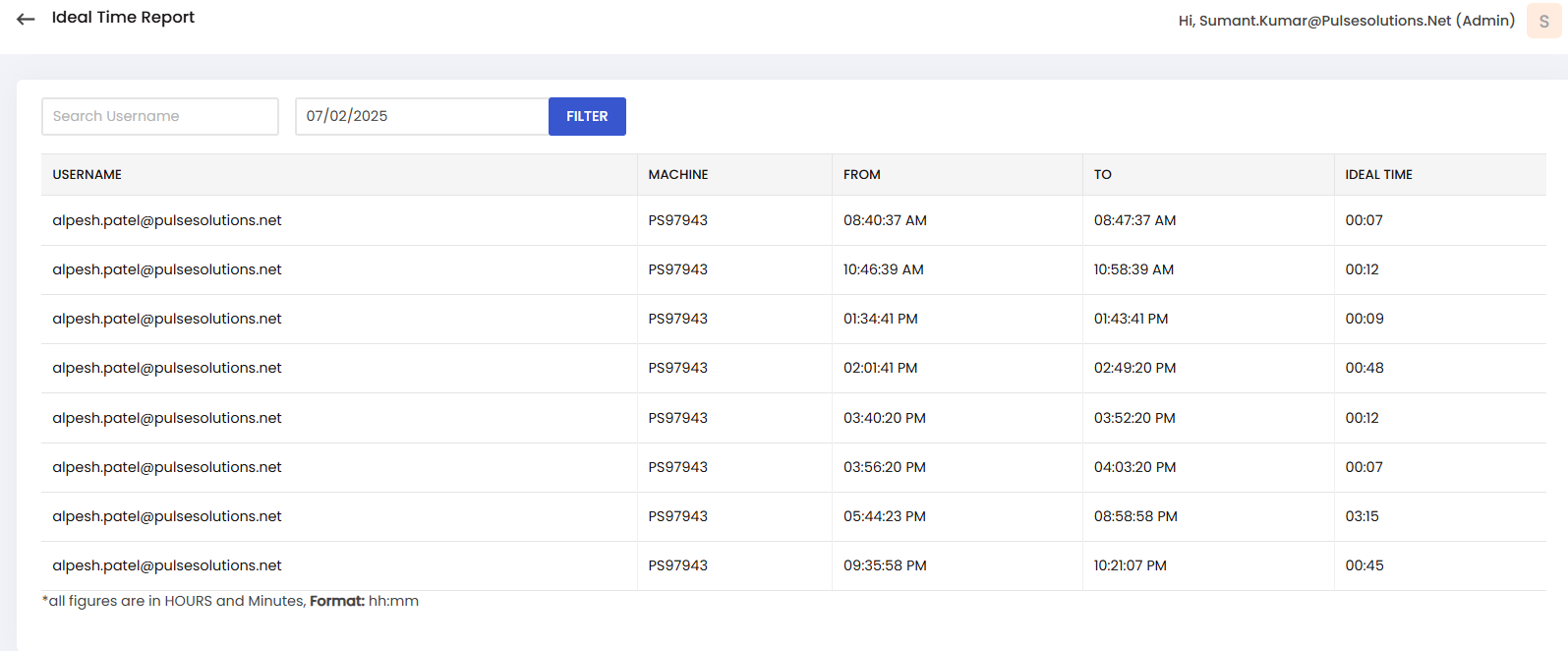Click the back arrow beside Ideal Time Report
The image size is (1568, 651).
(x=26, y=19)
